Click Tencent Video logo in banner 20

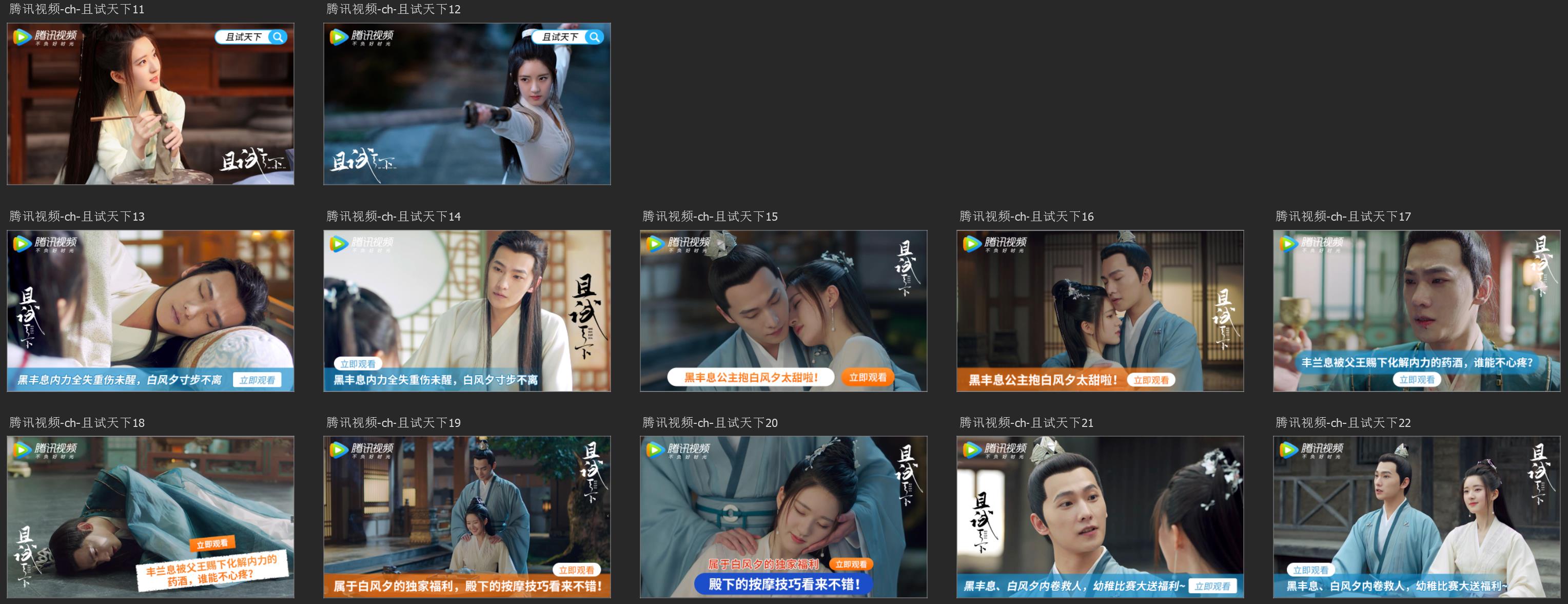coord(678,450)
